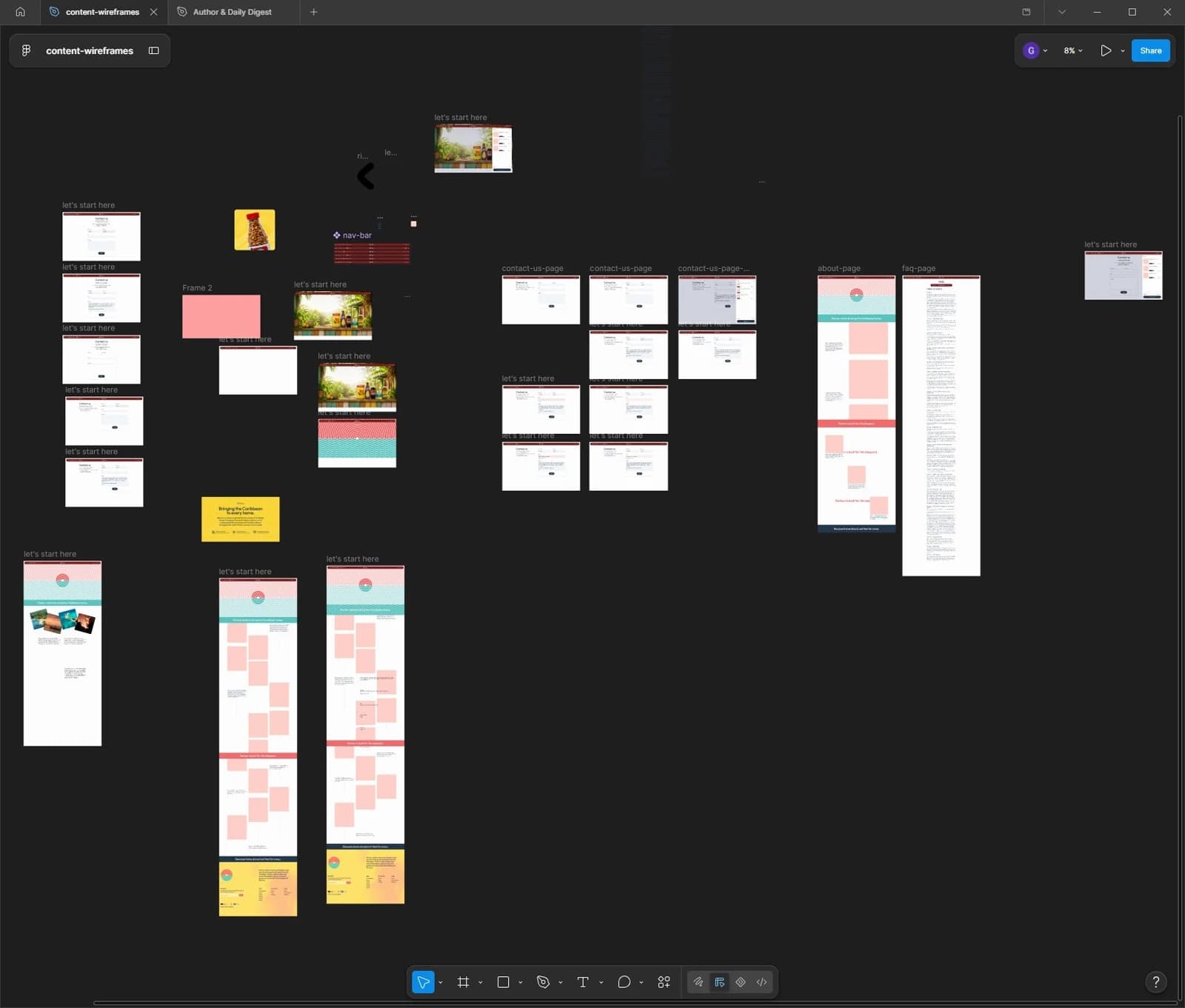The width and height of the screenshot is (1185, 1008).
Task: Switch to Draw mode
Action: coord(698,982)
